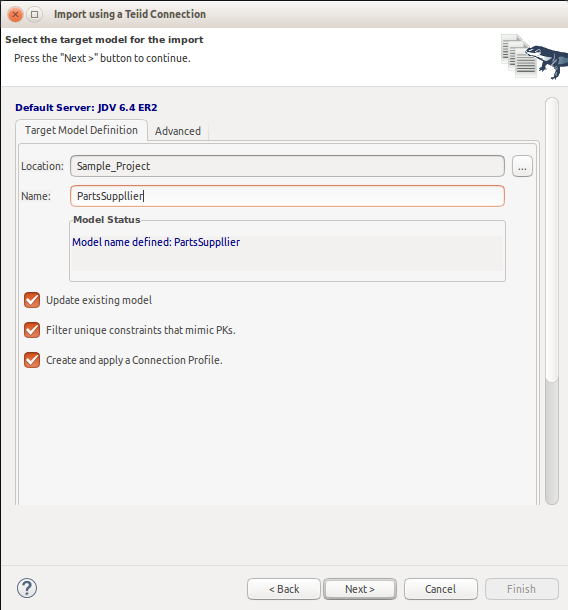Disable Create and apply a Connection Profile
The image size is (568, 610).
click(32, 360)
